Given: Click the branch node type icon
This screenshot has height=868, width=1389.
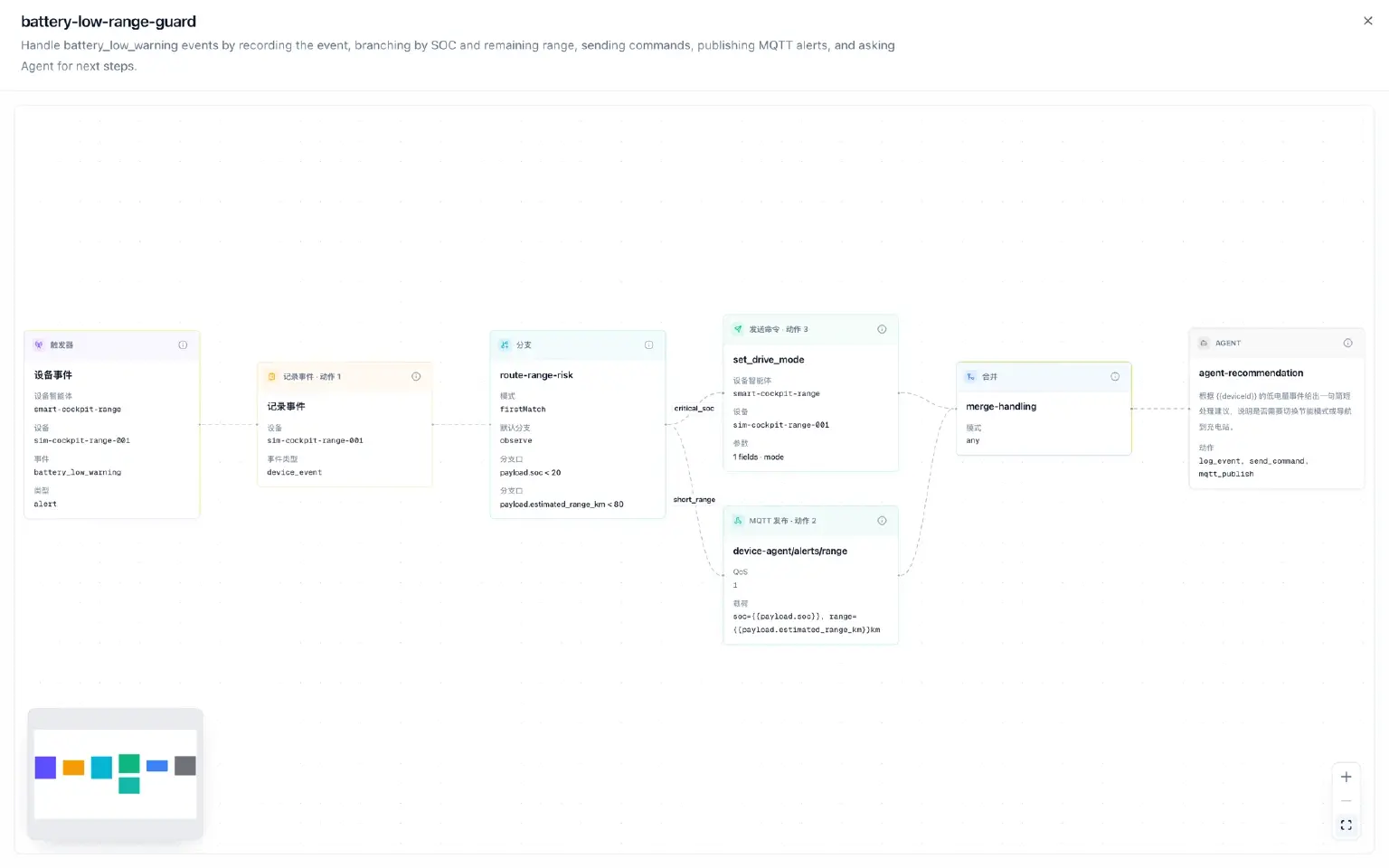Looking at the screenshot, I should click(505, 344).
